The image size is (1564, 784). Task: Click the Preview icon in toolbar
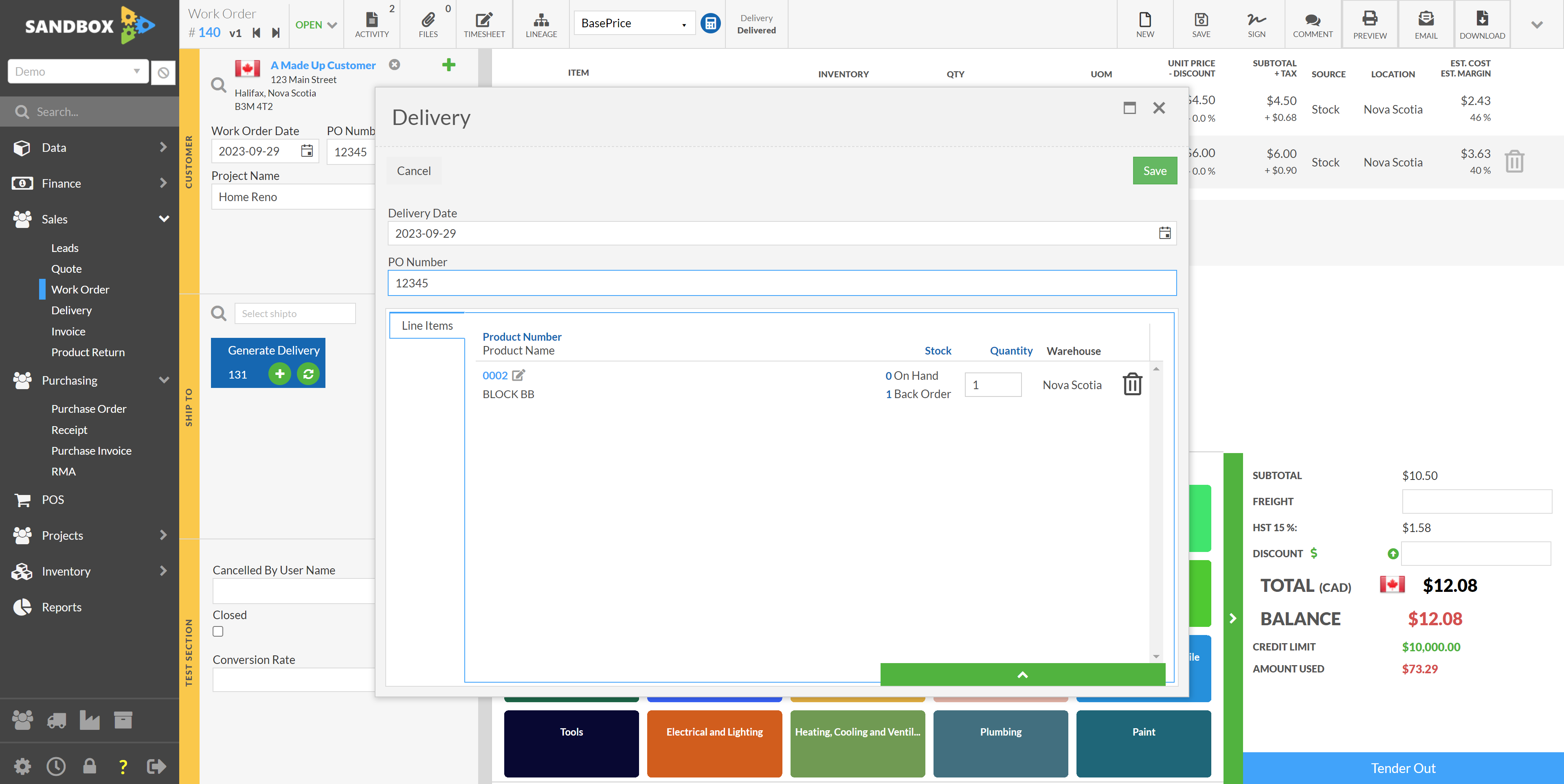tap(1369, 22)
